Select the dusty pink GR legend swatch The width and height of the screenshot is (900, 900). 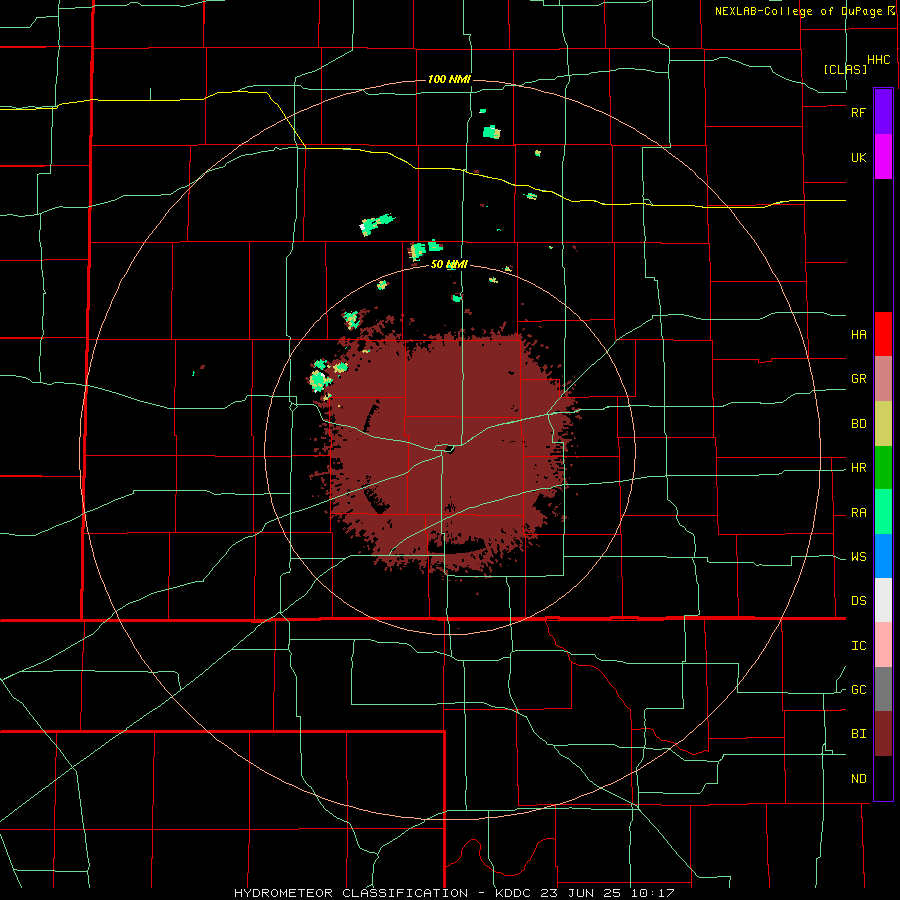[x=883, y=379]
